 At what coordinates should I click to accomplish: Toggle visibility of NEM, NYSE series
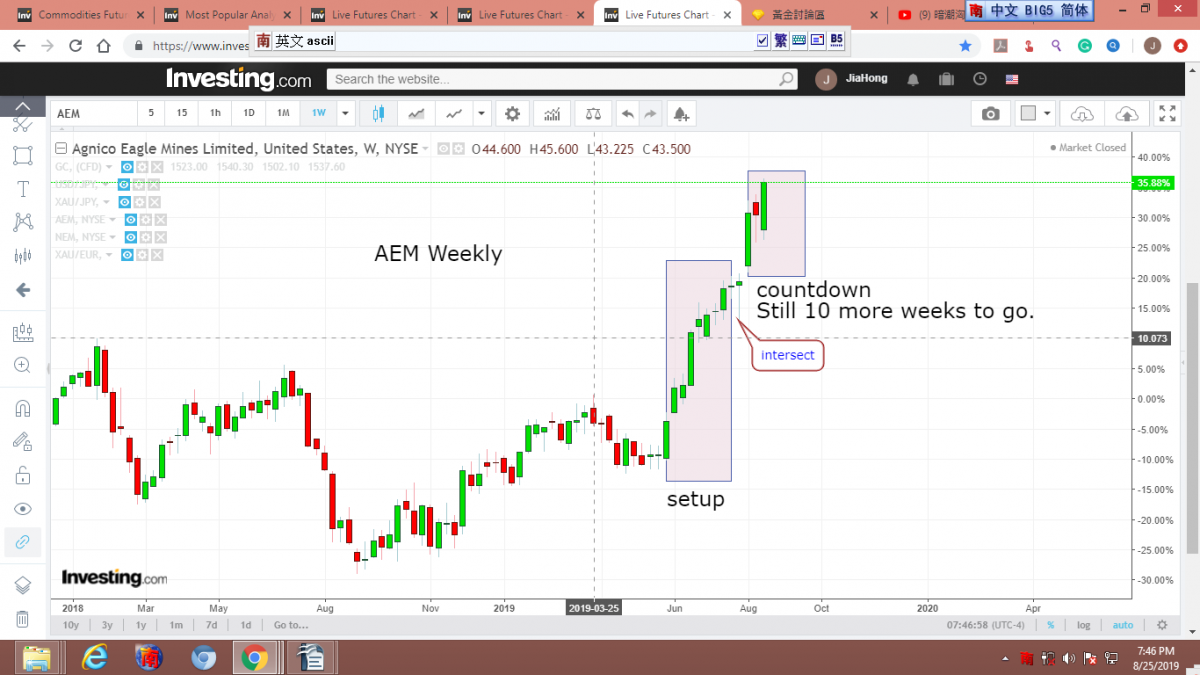point(132,238)
